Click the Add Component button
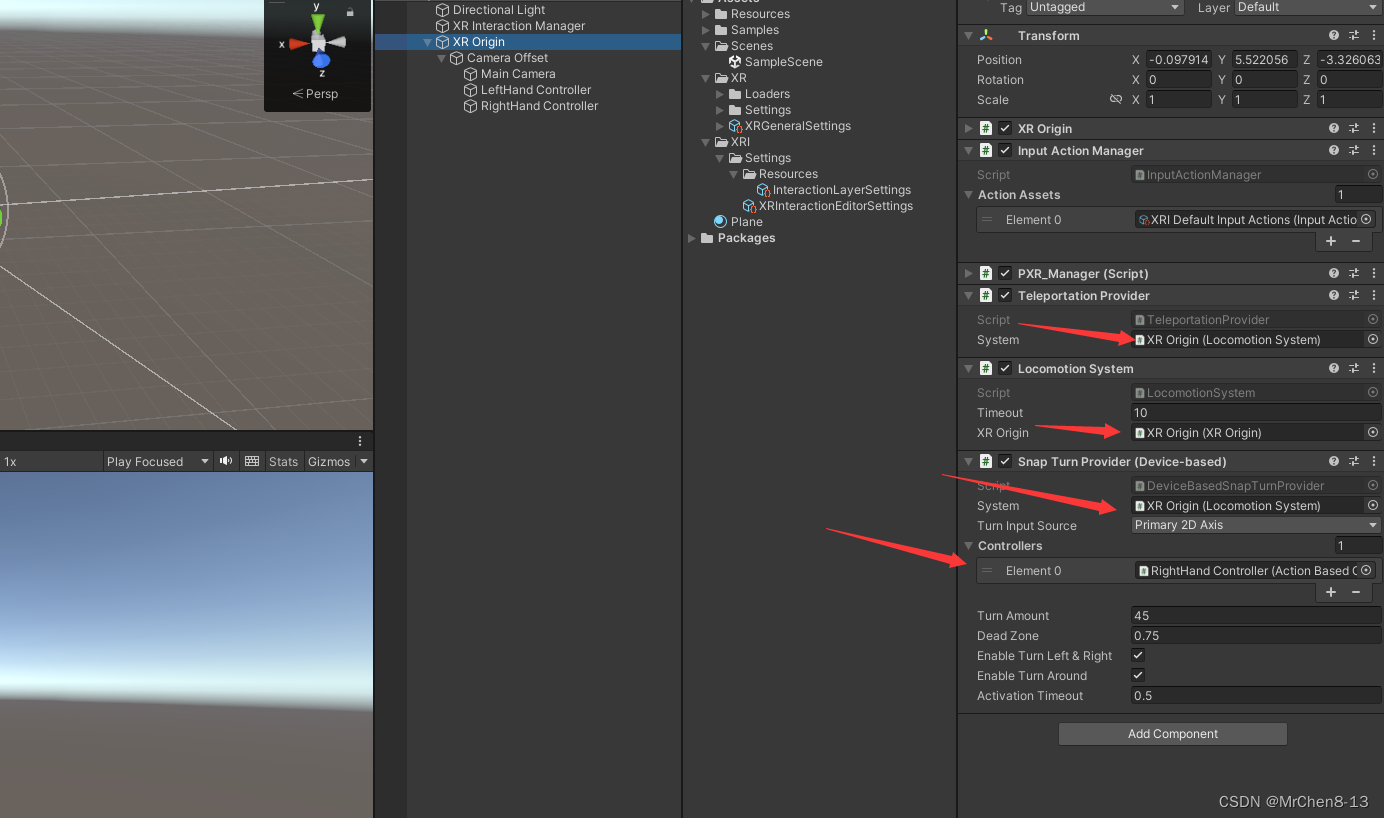Viewport: 1384px width, 818px height. point(1172,733)
